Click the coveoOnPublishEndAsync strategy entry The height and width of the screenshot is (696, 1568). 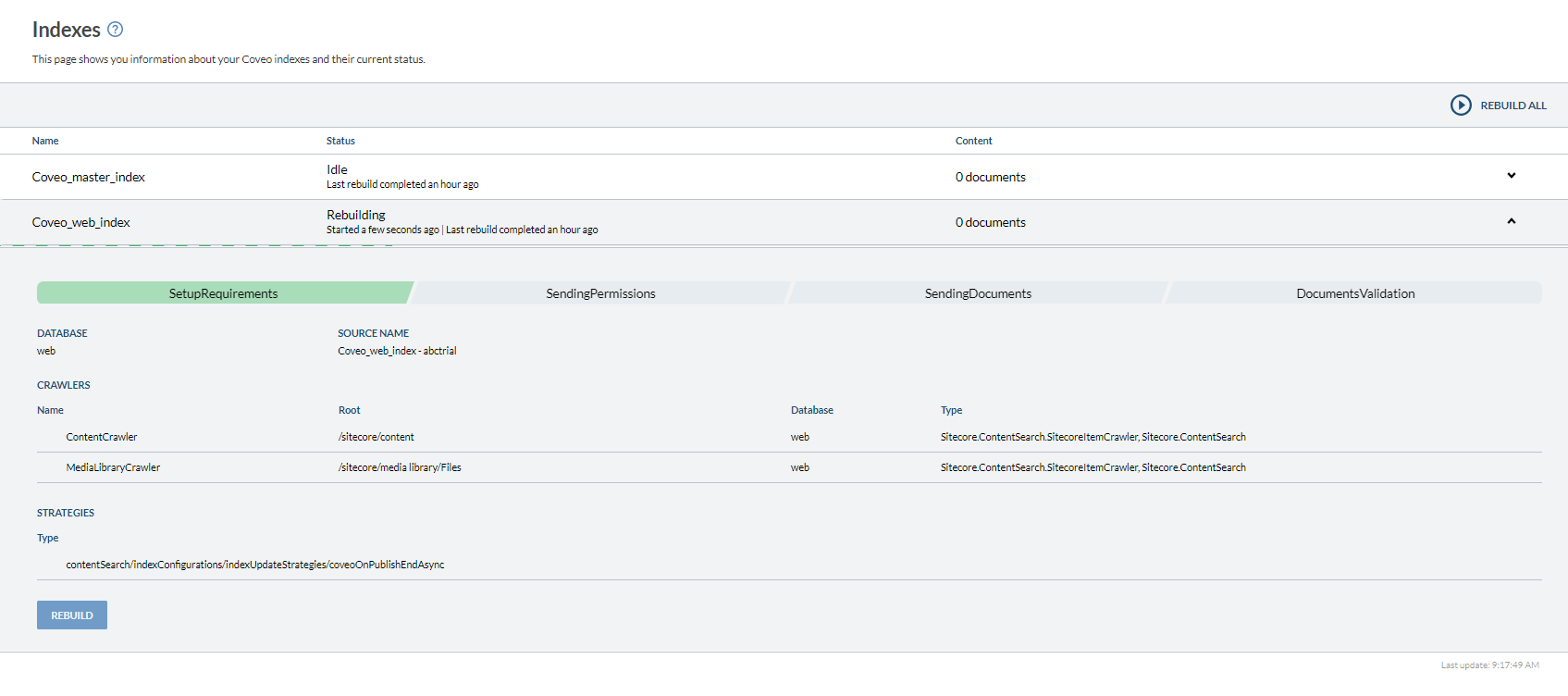click(255, 565)
